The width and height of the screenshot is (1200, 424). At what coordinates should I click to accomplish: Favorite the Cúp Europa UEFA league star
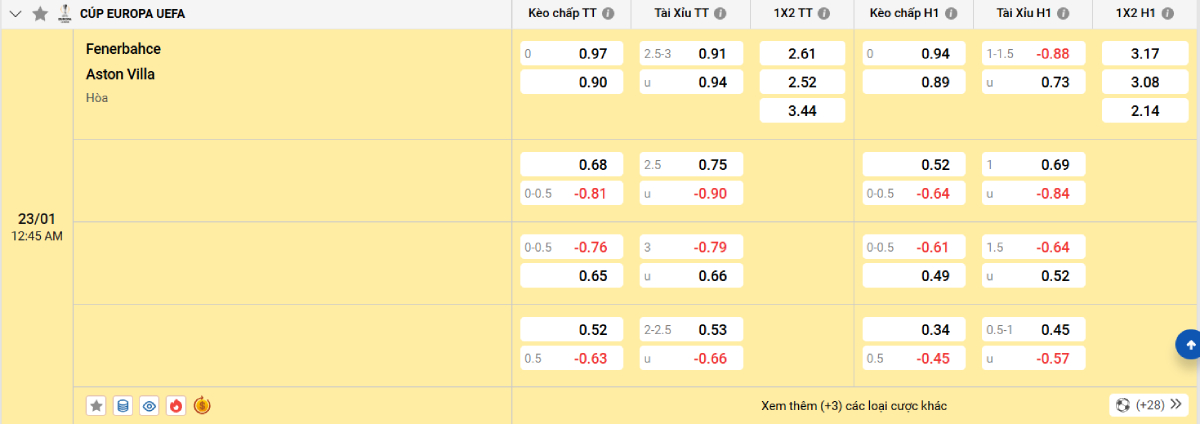(40, 14)
